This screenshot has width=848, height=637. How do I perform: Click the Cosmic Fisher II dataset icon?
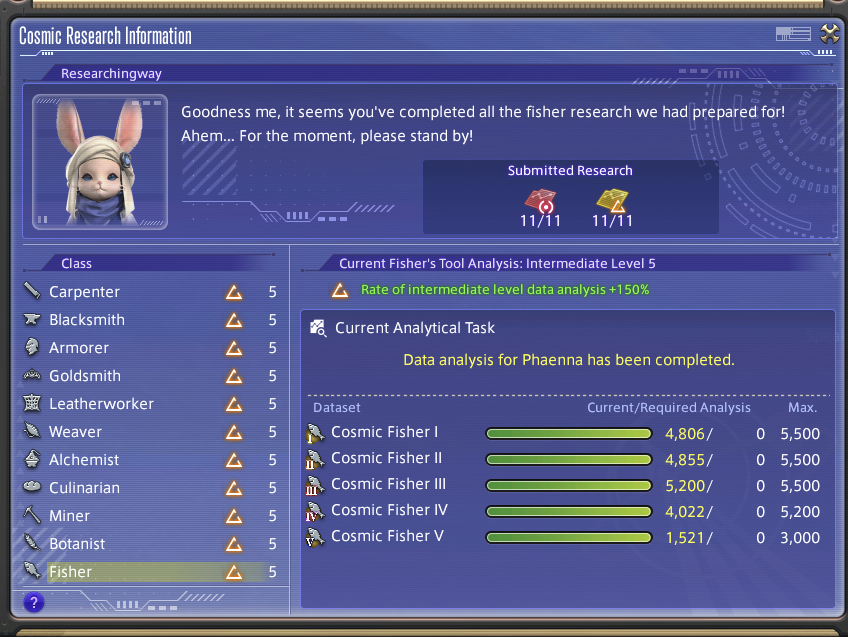pos(315,459)
